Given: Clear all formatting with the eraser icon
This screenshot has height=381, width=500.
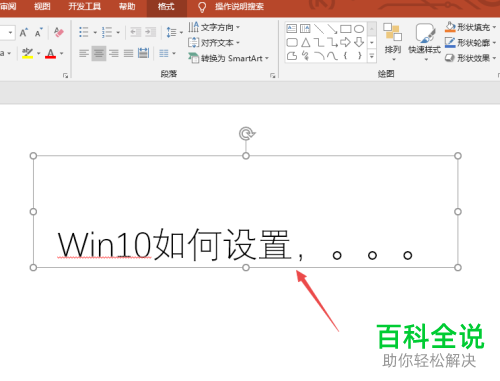Looking at the screenshot, I should pyautogui.click(x=59, y=33).
